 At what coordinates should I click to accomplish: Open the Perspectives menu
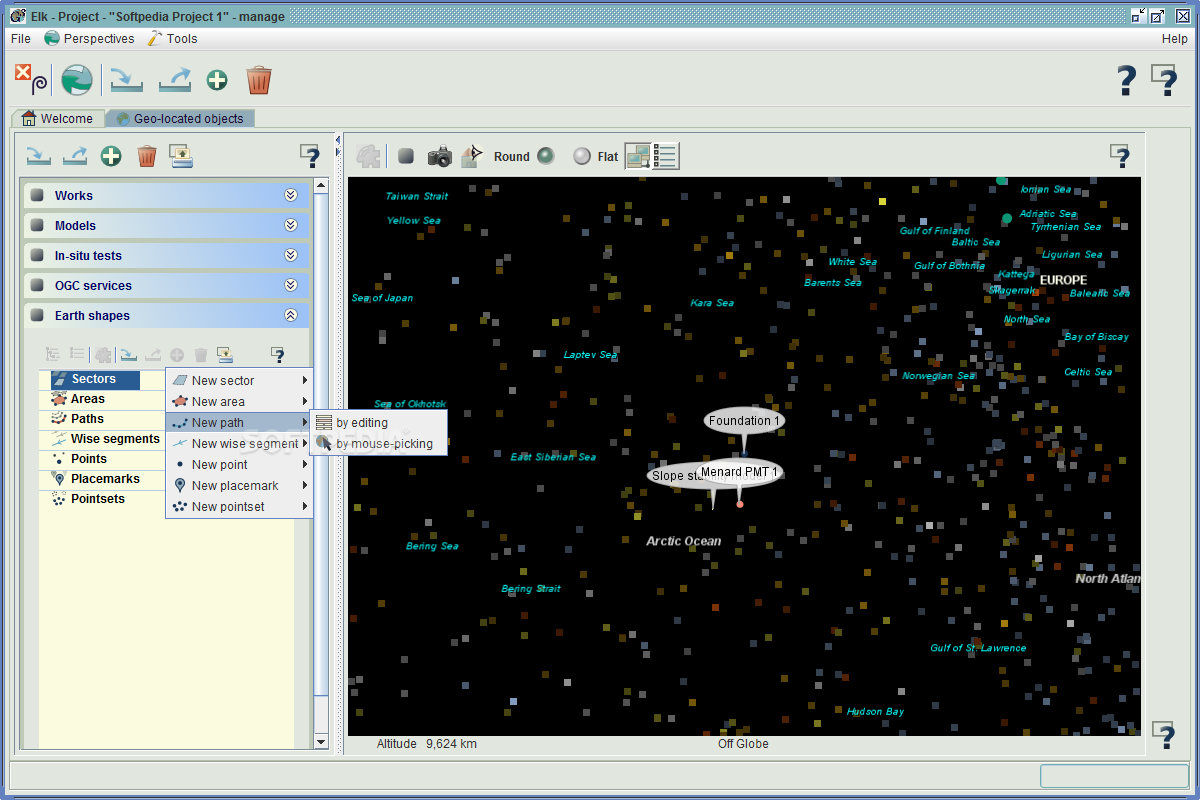(x=89, y=39)
